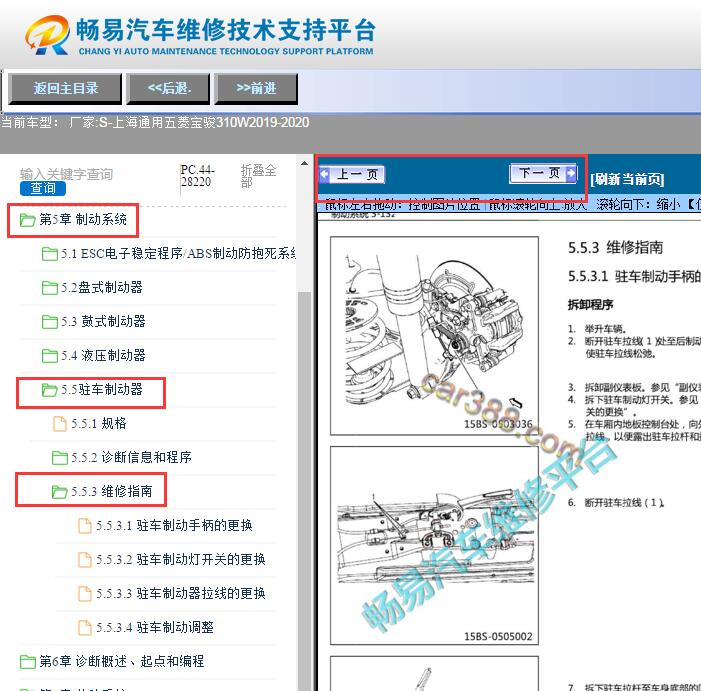
Task: Click the scroll up arrow of the tree panel
Action: click(x=304, y=163)
